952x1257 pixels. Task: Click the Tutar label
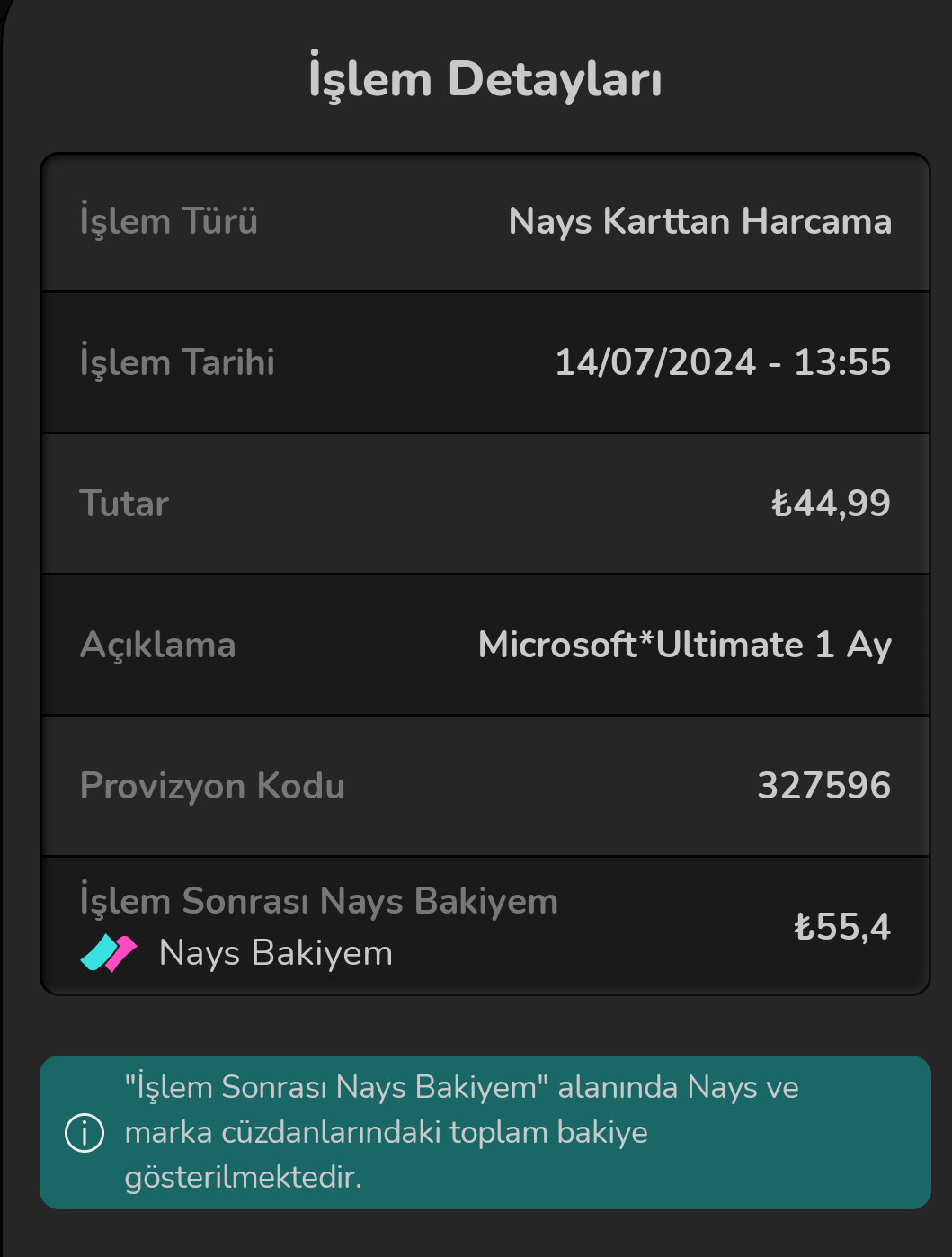tap(124, 504)
